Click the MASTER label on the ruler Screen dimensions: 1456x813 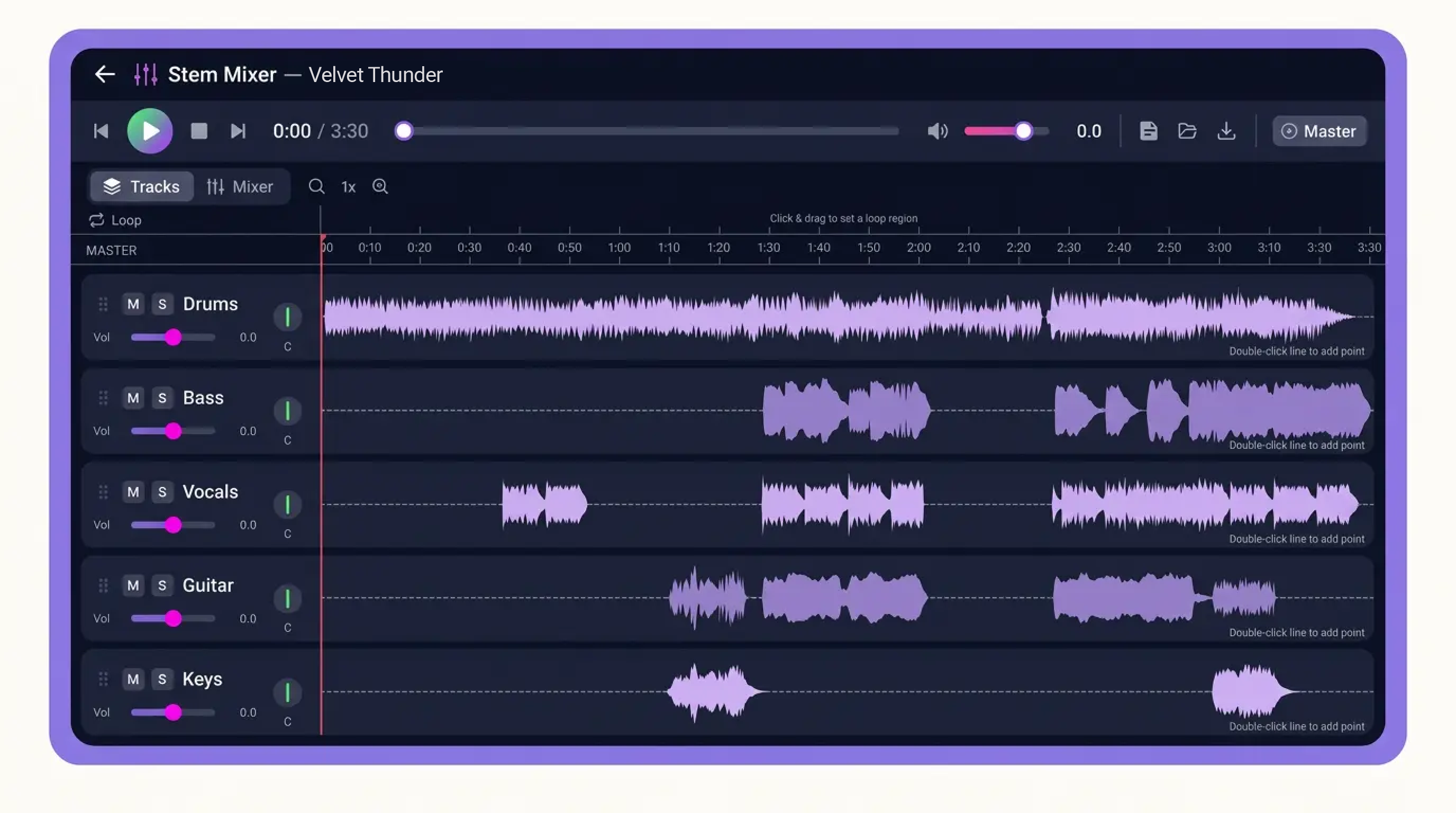(111, 250)
